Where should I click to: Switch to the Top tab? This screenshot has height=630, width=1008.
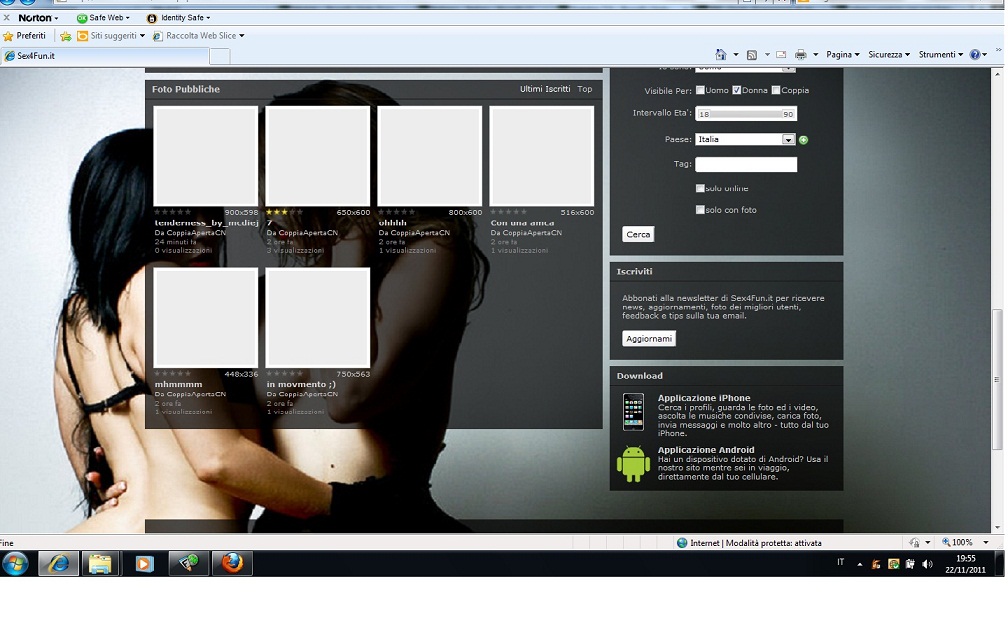tap(585, 89)
